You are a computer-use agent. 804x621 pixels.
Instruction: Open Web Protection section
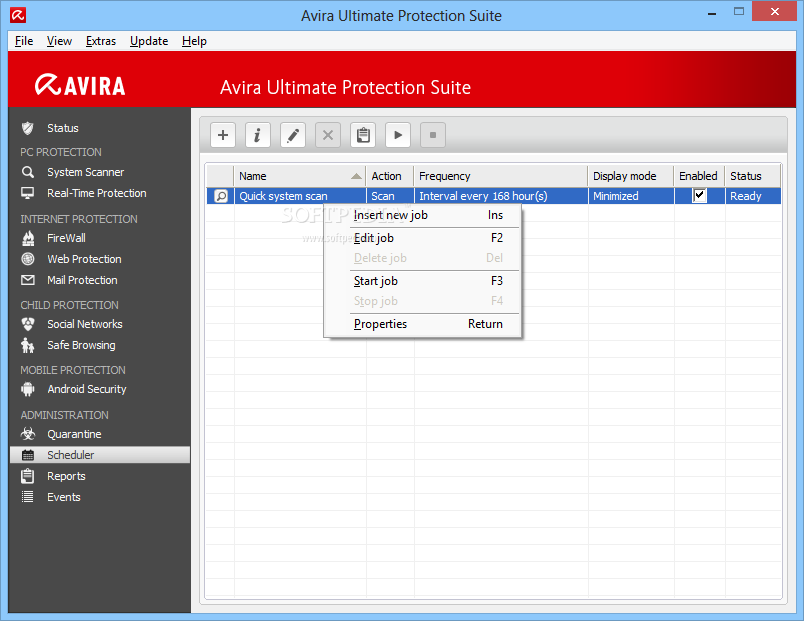(85, 259)
